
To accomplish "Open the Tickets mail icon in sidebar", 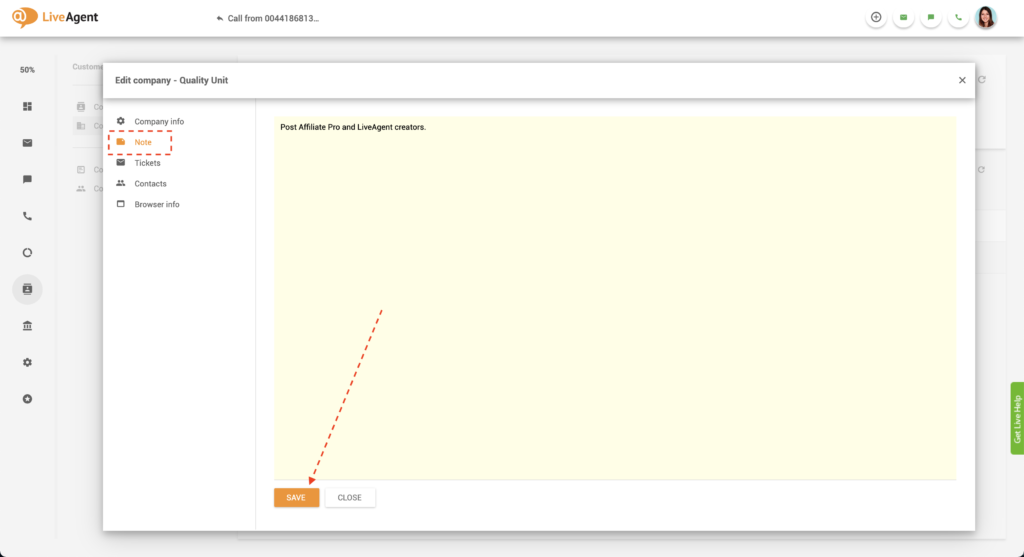I will 27,143.
